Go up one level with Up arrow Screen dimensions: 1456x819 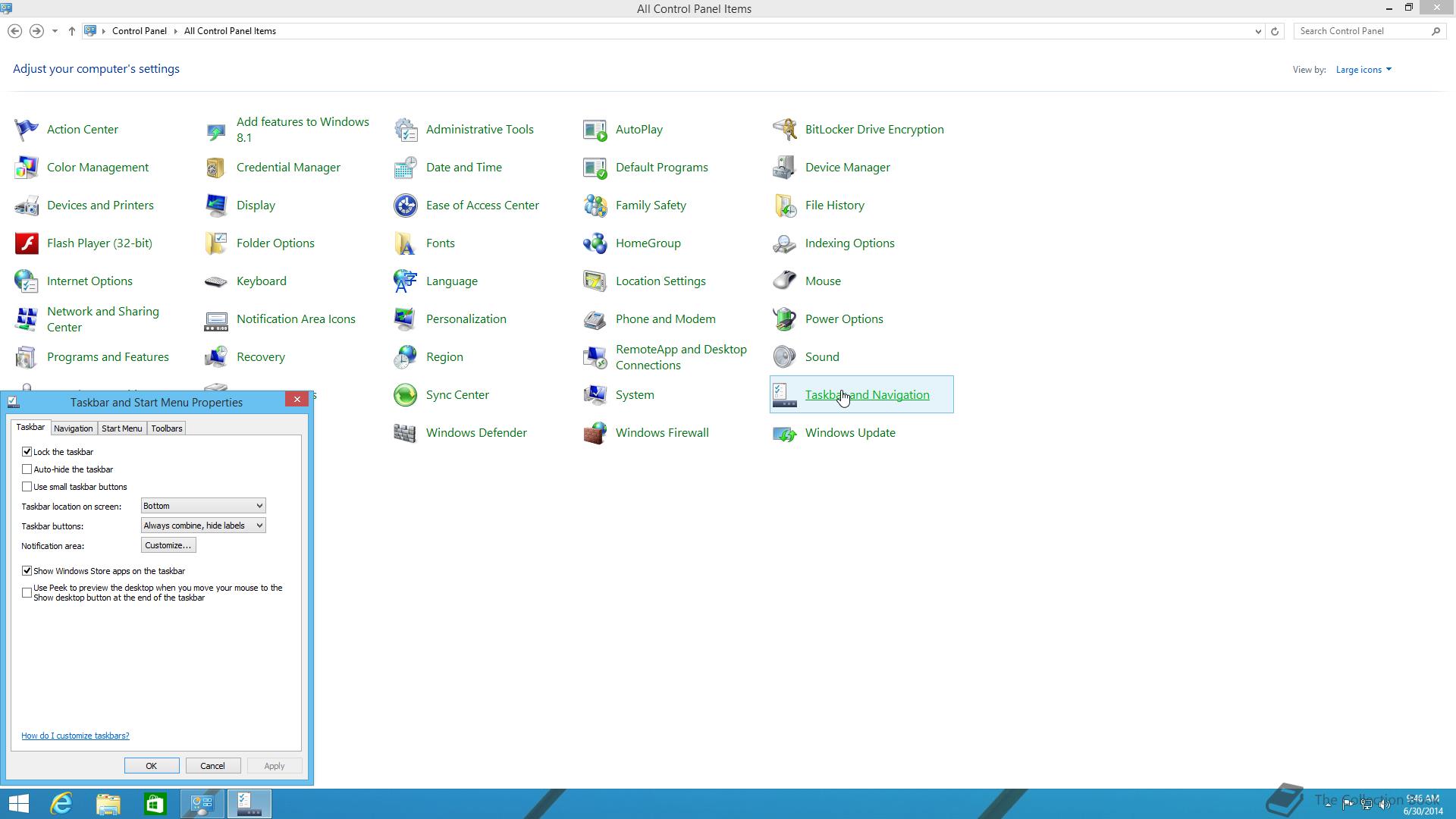[72, 31]
